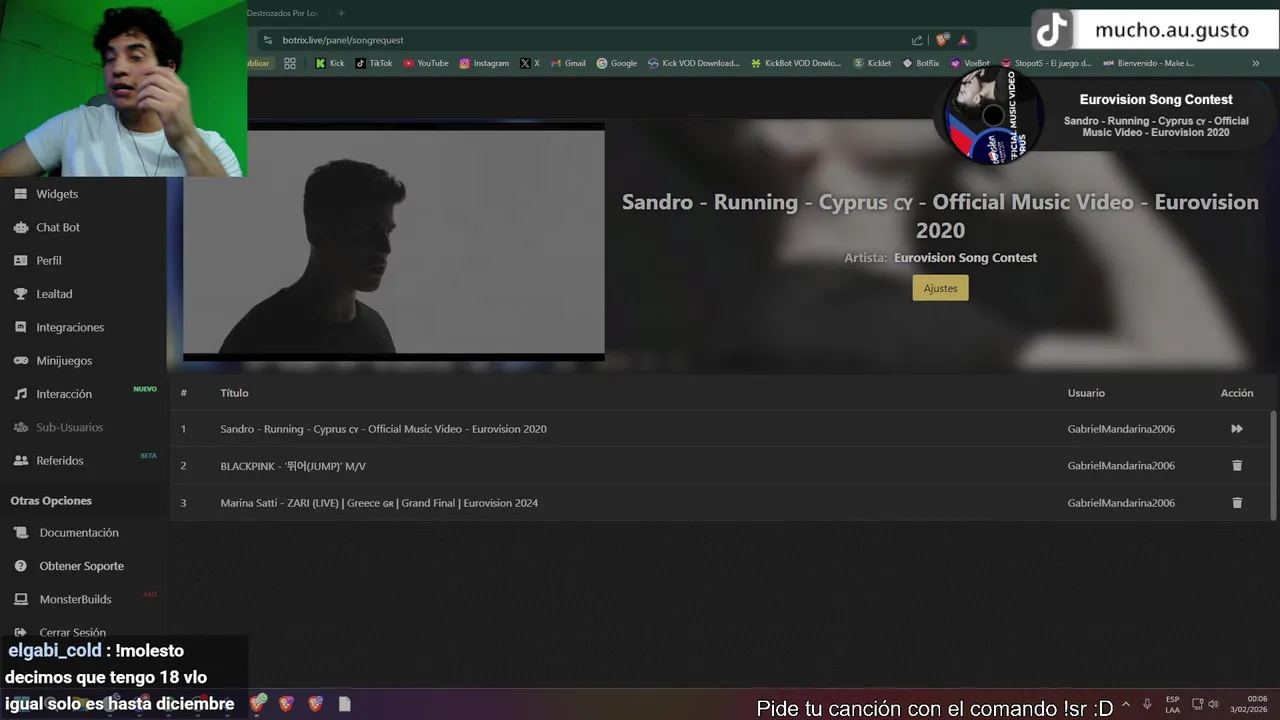
Task: Expand the bookmarks overflow chevron
Action: pyautogui.click(x=1256, y=63)
